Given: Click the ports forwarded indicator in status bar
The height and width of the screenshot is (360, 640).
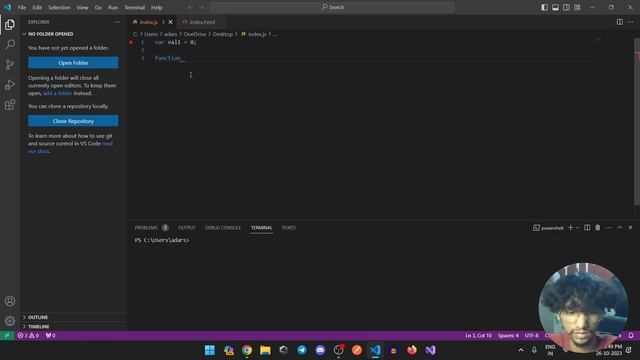Looking at the screenshot, I should click(x=51, y=336).
